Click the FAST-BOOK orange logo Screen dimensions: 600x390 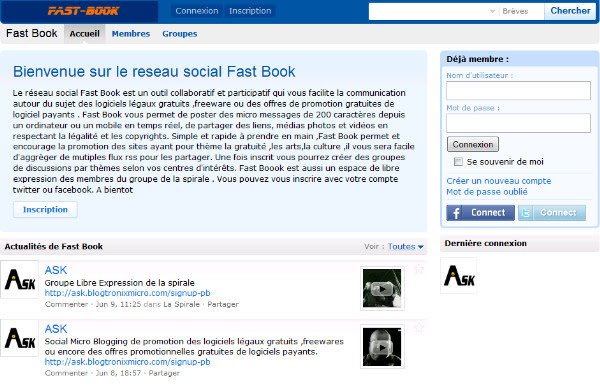(83, 11)
